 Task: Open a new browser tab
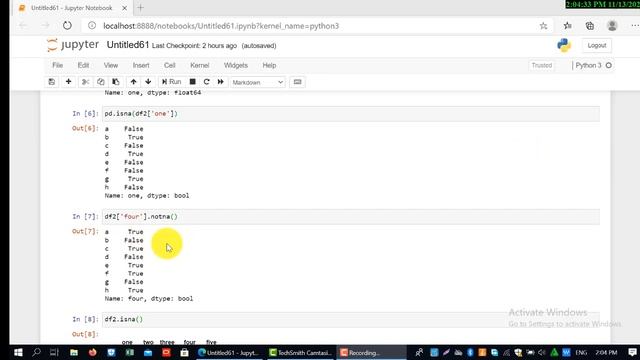(140, 8)
